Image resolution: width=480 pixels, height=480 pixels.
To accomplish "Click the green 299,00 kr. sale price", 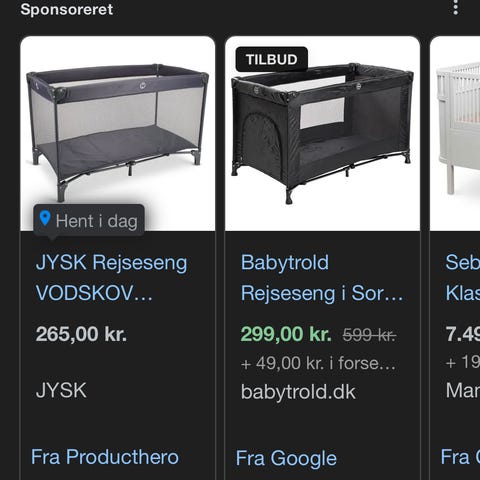I will pos(286,334).
